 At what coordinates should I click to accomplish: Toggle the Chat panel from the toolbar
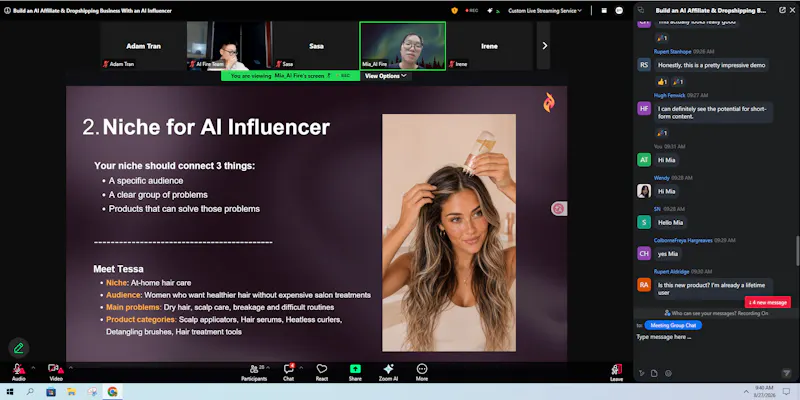289,372
